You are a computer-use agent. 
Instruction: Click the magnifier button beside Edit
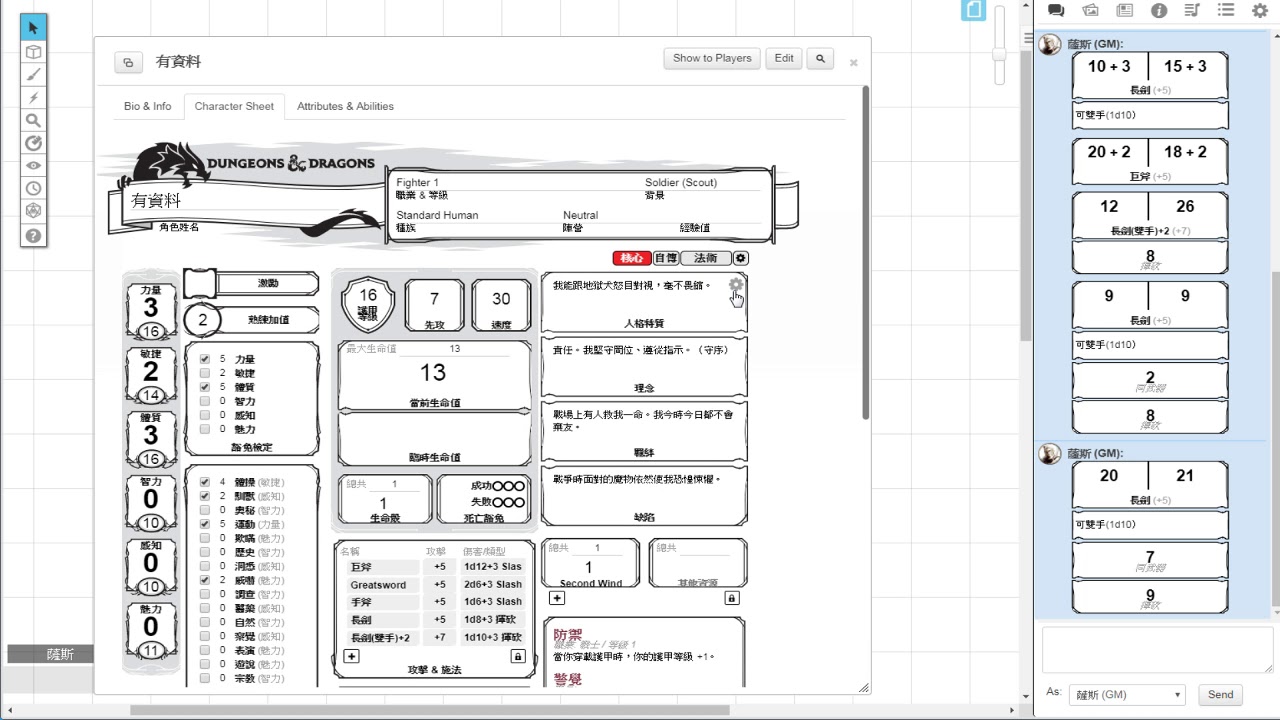pyautogui.click(x=821, y=59)
